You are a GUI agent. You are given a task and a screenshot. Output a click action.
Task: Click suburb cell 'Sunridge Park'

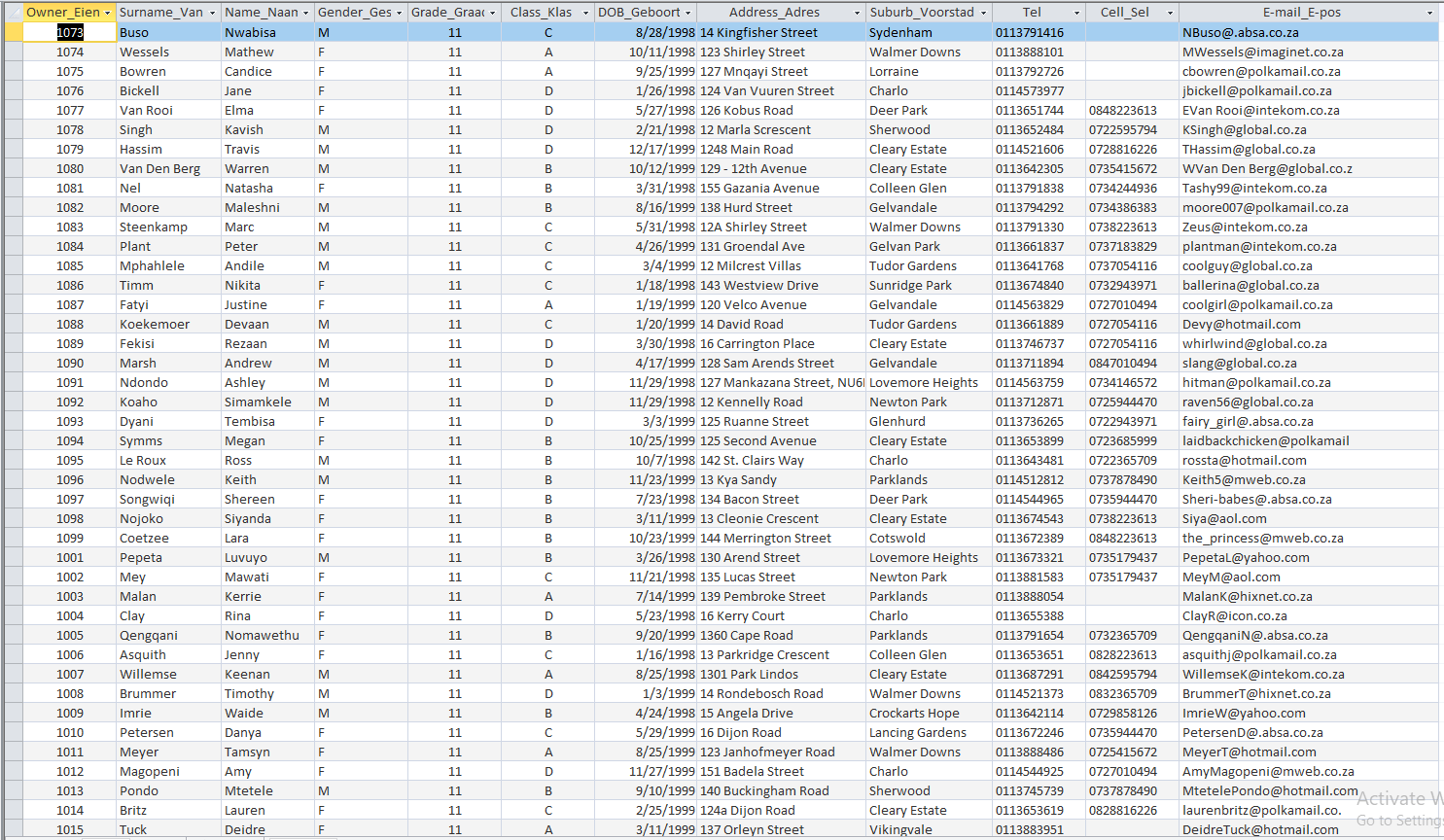coord(928,285)
